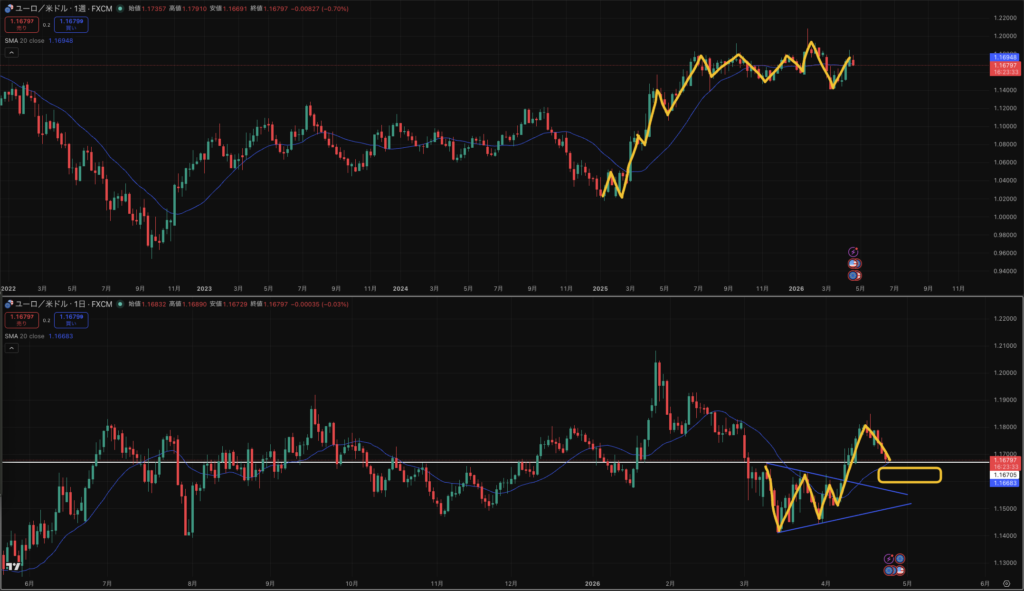Image resolution: width=1024 pixels, height=591 pixels.
Task: Click the sell price button on weekly chart
Action: click(x=19, y=23)
